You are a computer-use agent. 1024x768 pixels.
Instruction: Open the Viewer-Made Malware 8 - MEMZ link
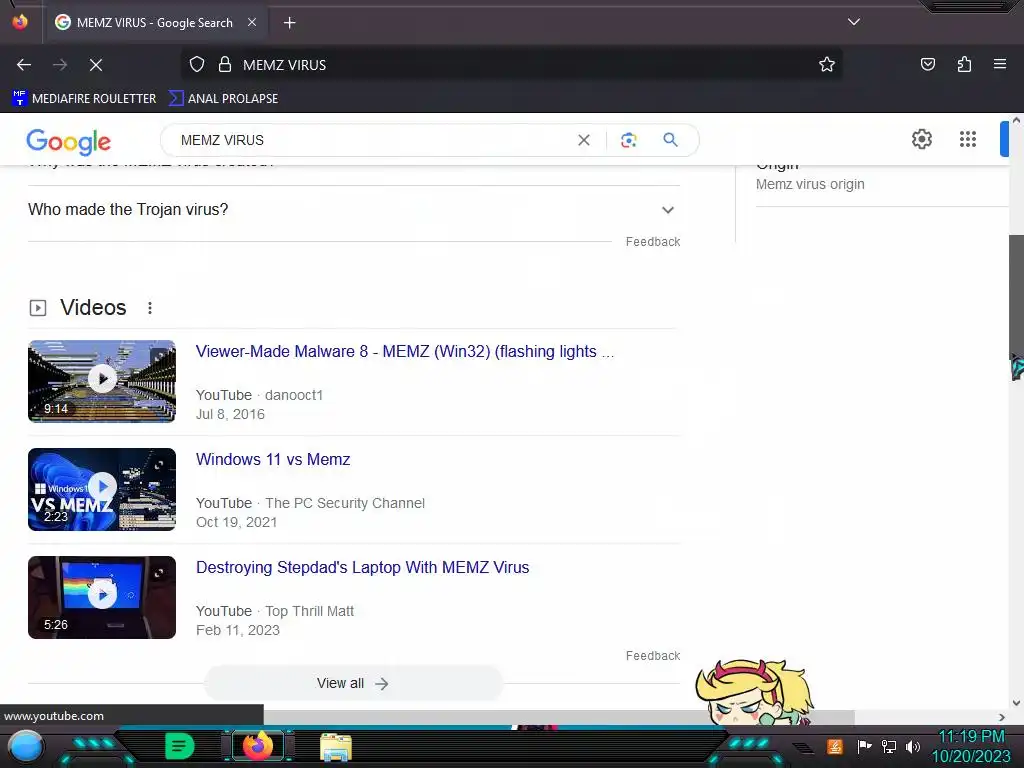(405, 351)
